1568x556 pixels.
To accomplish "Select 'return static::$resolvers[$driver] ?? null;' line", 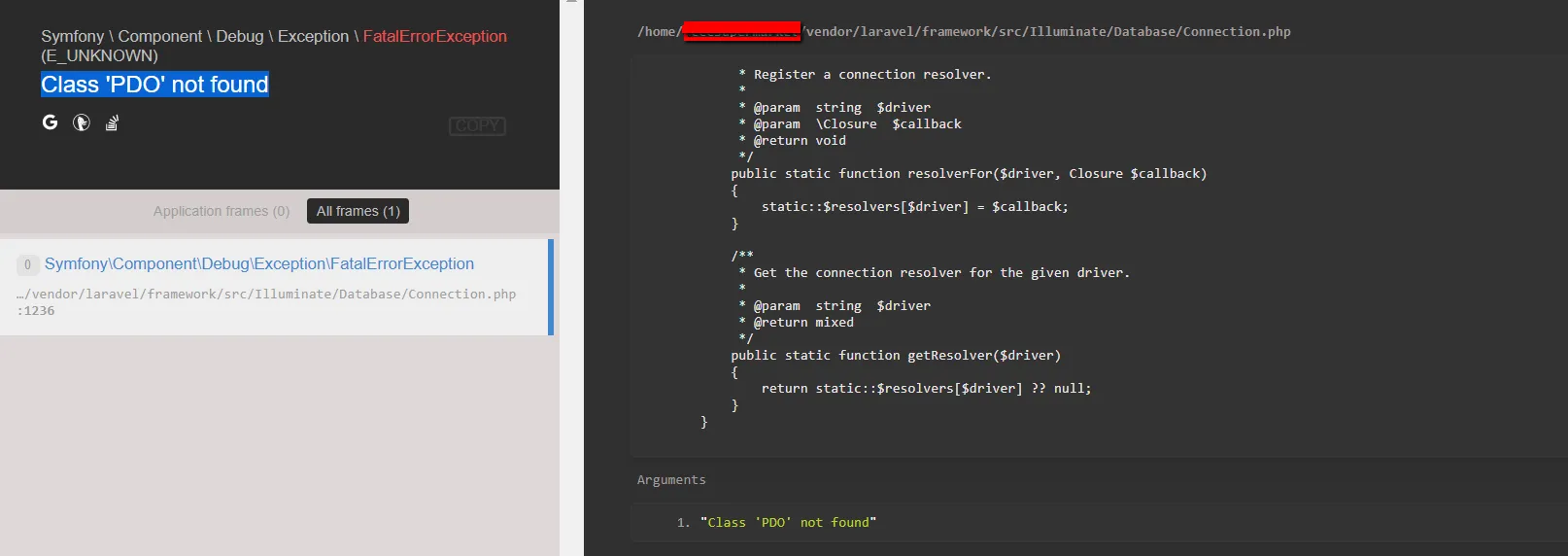I will click(x=926, y=389).
